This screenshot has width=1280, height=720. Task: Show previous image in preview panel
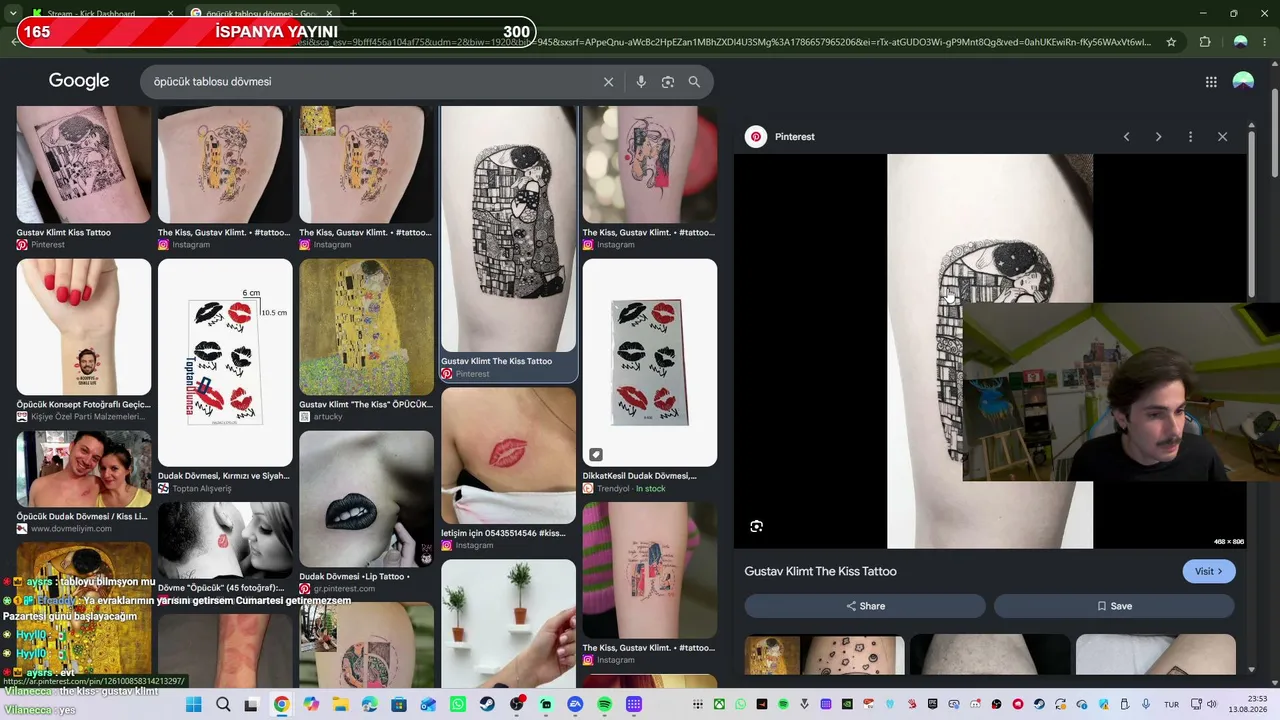click(x=1126, y=137)
